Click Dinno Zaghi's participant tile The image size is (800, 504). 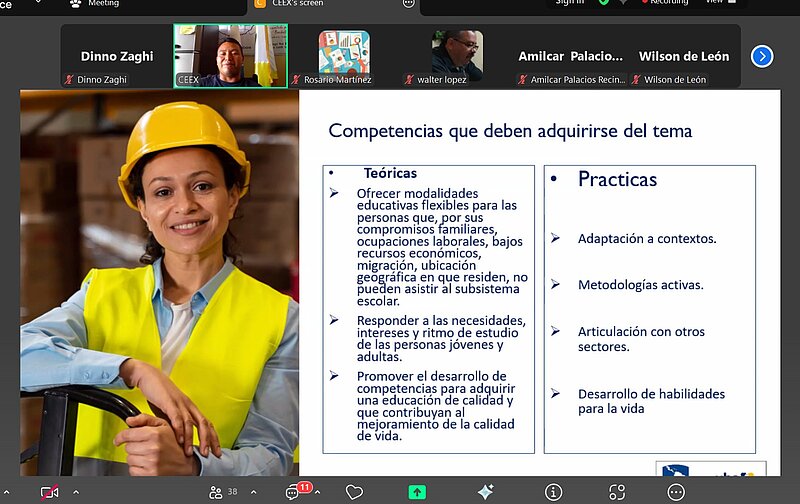pyautogui.click(x=117, y=56)
